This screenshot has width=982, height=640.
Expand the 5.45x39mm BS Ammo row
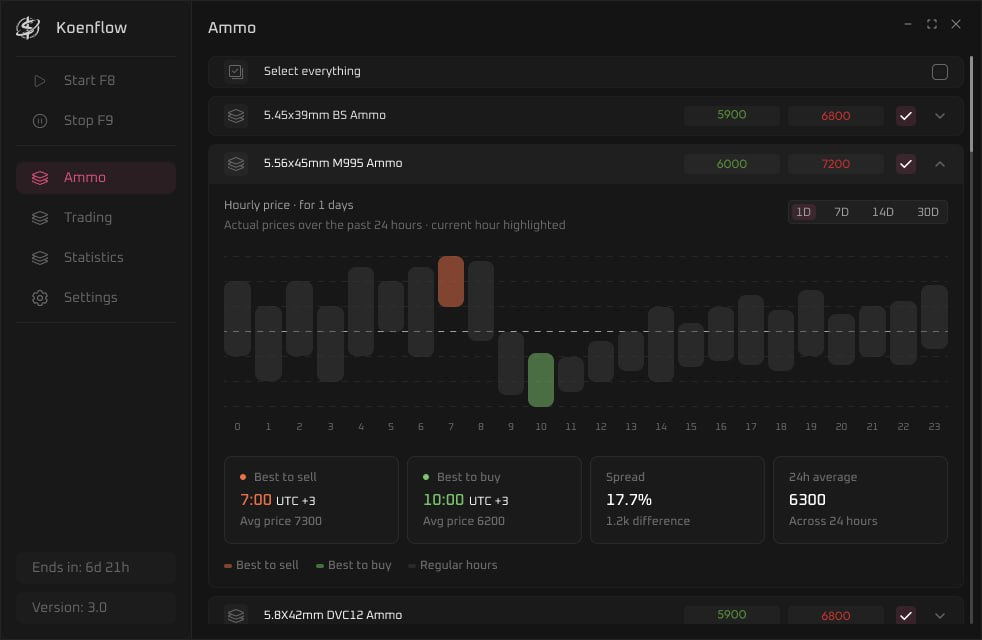939,116
